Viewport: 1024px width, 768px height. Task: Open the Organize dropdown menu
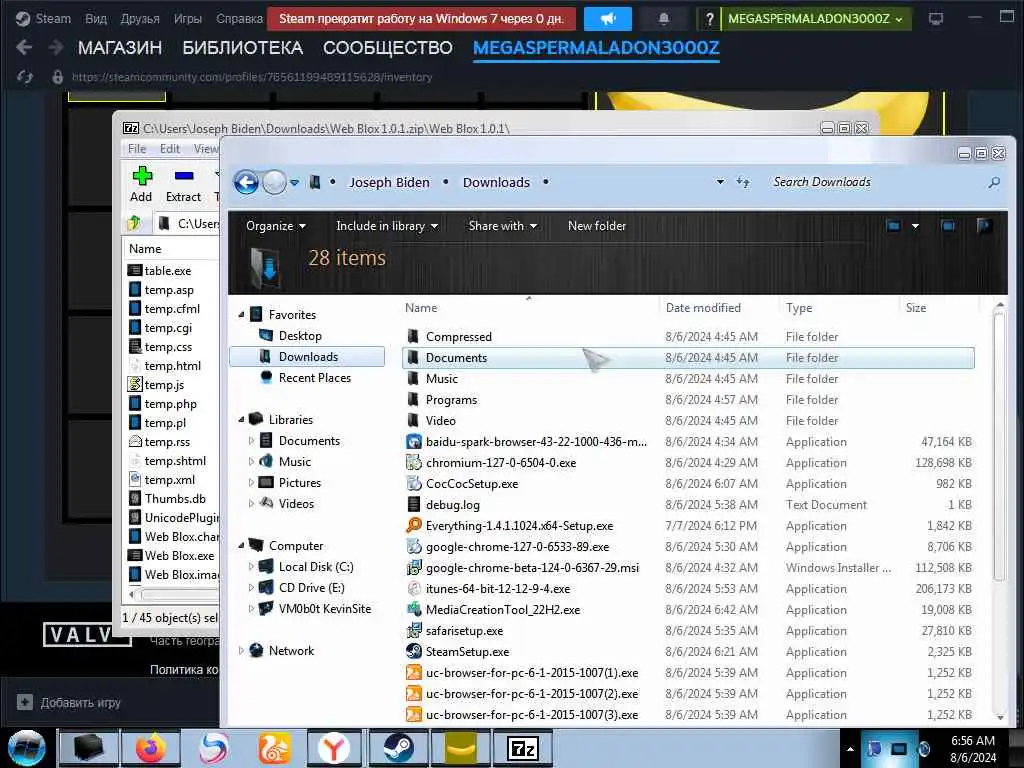coord(276,226)
